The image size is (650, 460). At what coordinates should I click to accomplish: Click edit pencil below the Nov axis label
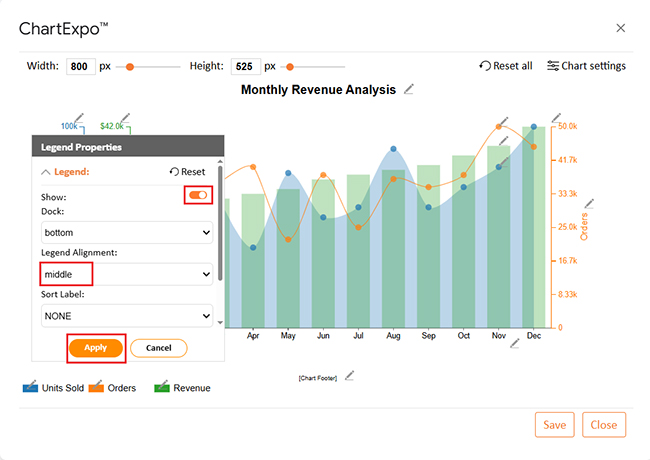(x=515, y=343)
